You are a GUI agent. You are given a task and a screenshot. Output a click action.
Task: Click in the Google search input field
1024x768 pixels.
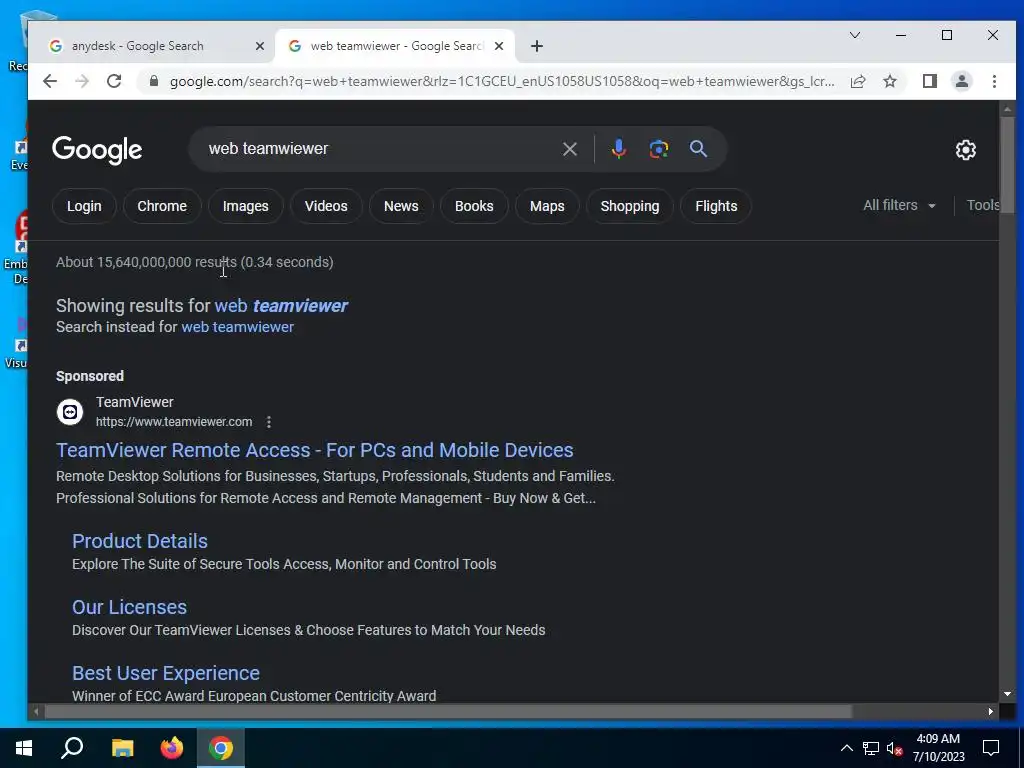379,149
